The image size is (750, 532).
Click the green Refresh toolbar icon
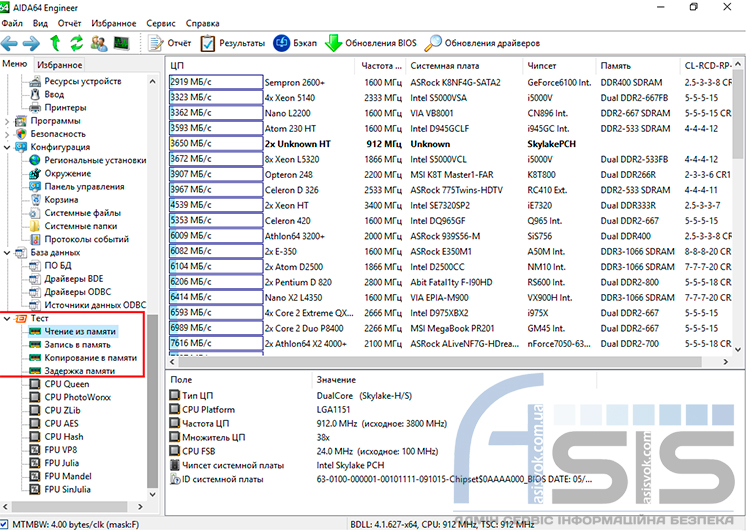pyautogui.click(x=77, y=44)
